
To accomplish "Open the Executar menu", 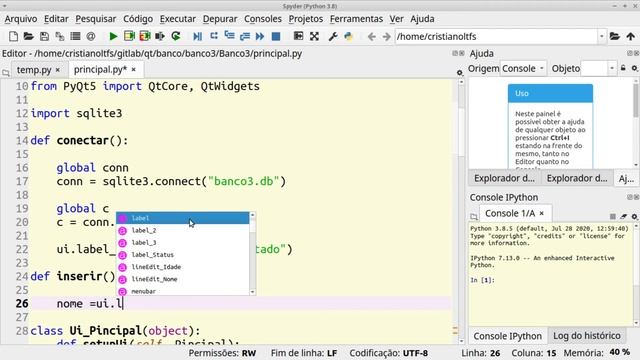I will click(178, 19).
